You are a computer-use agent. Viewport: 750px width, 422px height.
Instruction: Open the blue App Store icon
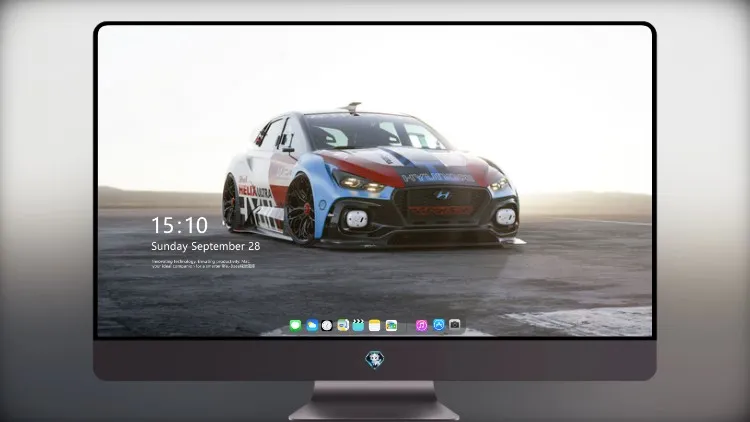(x=439, y=325)
